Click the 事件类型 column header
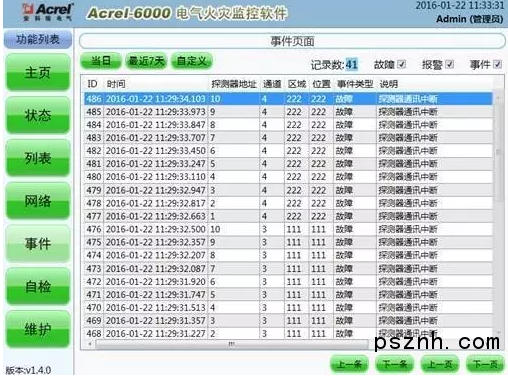This screenshot has height=380, width=508. pos(355,84)
